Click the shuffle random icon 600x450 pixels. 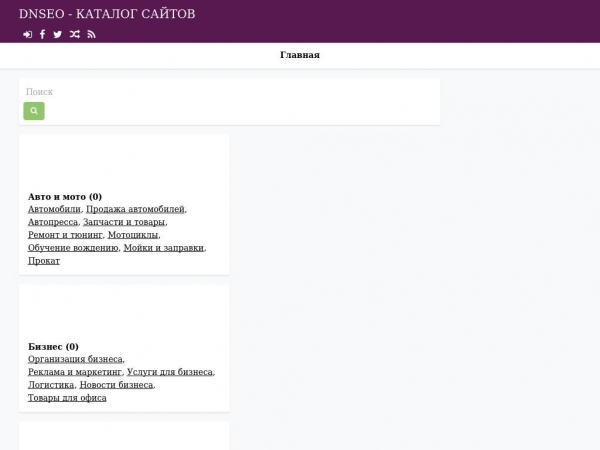coord(74,34)
